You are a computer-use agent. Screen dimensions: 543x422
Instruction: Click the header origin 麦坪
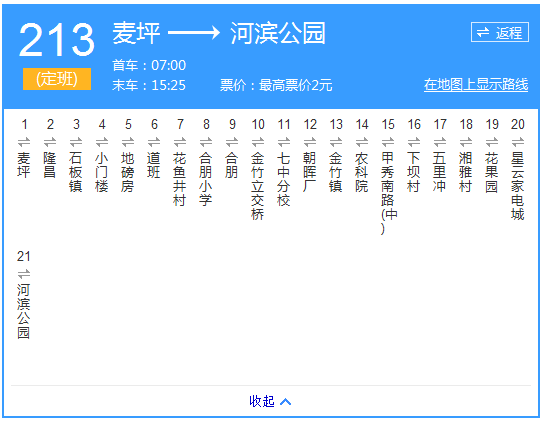coord(136,33)
